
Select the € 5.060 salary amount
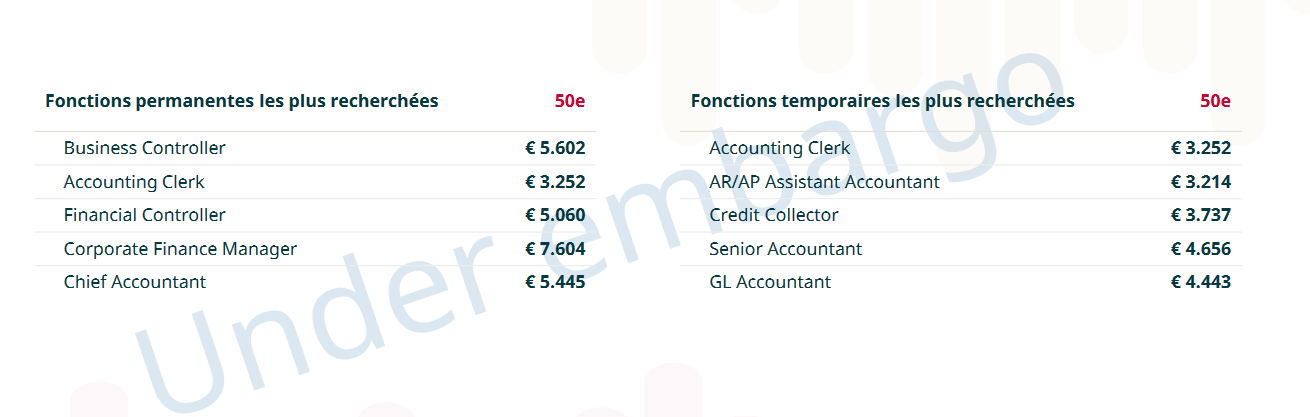point(555,215)
